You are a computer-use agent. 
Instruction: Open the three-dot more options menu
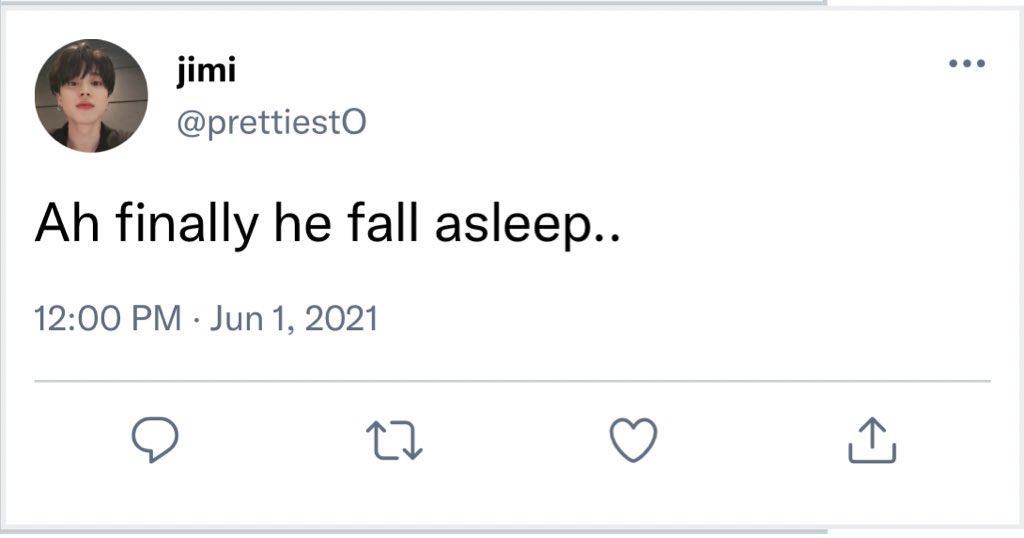tap(967, 64)
